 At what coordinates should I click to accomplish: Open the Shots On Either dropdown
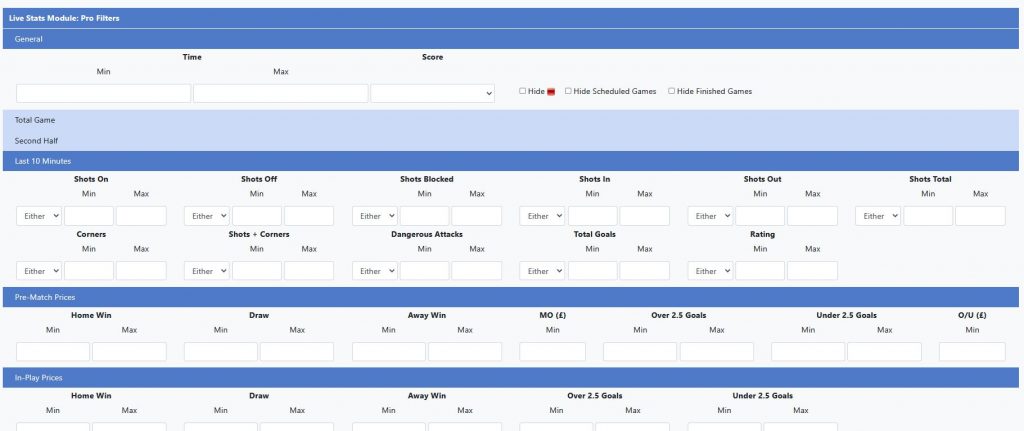point(40,216)
